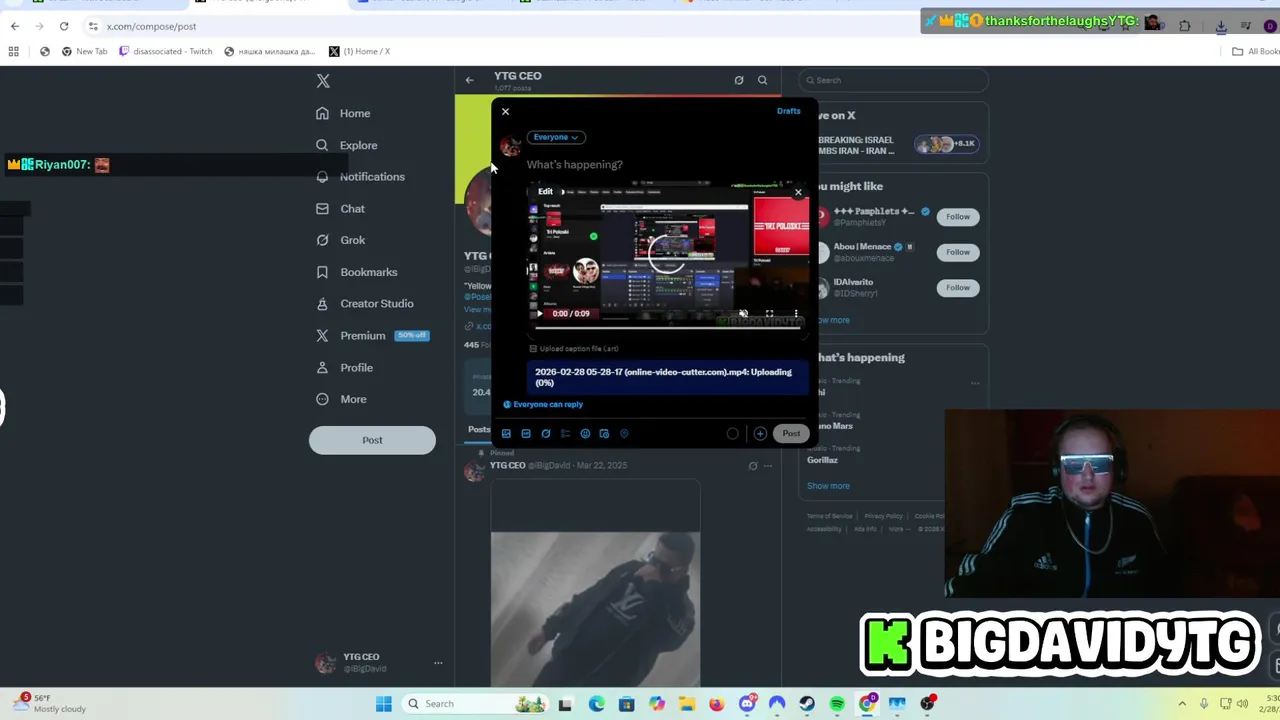The image size is (1280, 720).
Task: Open Spotify from the taskbar
Action: coord(837,704)
